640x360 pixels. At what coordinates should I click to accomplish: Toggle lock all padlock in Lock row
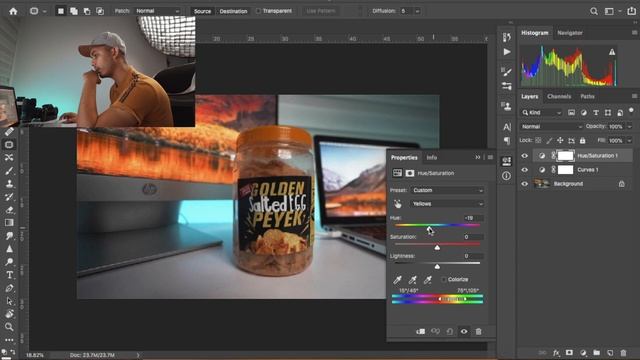point(582,140)
